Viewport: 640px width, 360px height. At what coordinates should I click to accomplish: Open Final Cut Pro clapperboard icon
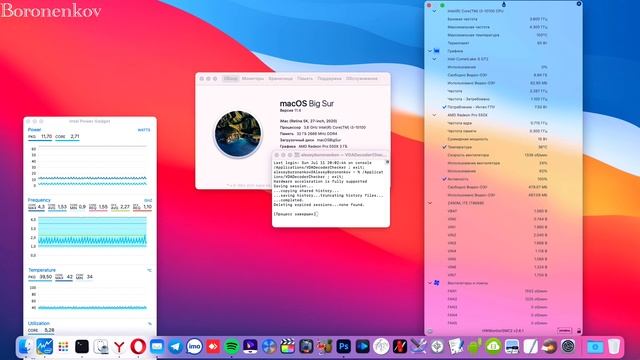click(288, 347)
